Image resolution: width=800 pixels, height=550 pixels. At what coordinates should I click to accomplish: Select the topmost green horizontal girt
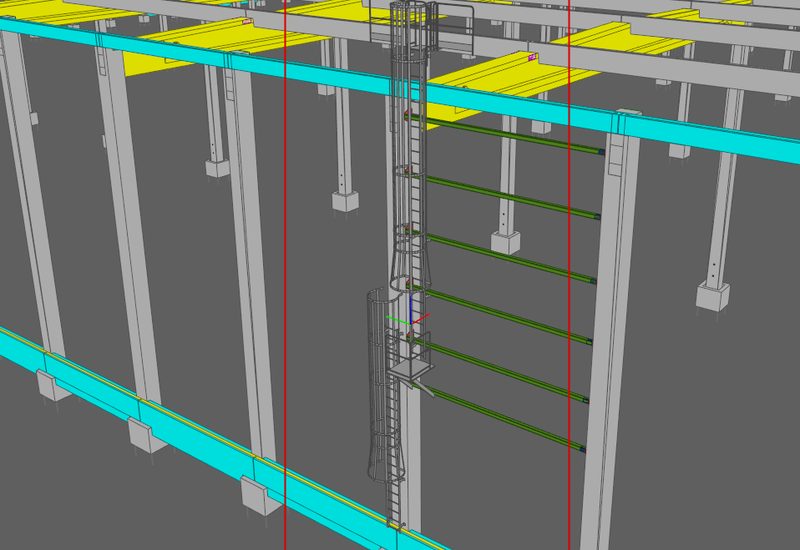[x=505, y=134]
